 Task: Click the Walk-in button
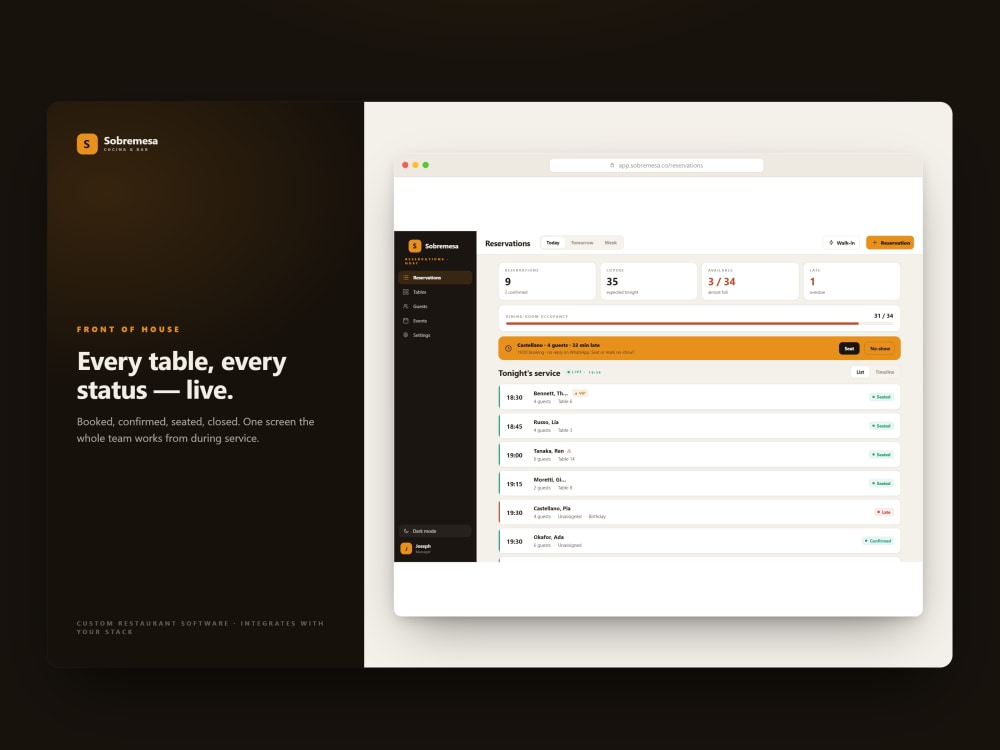tap(841, 243)
